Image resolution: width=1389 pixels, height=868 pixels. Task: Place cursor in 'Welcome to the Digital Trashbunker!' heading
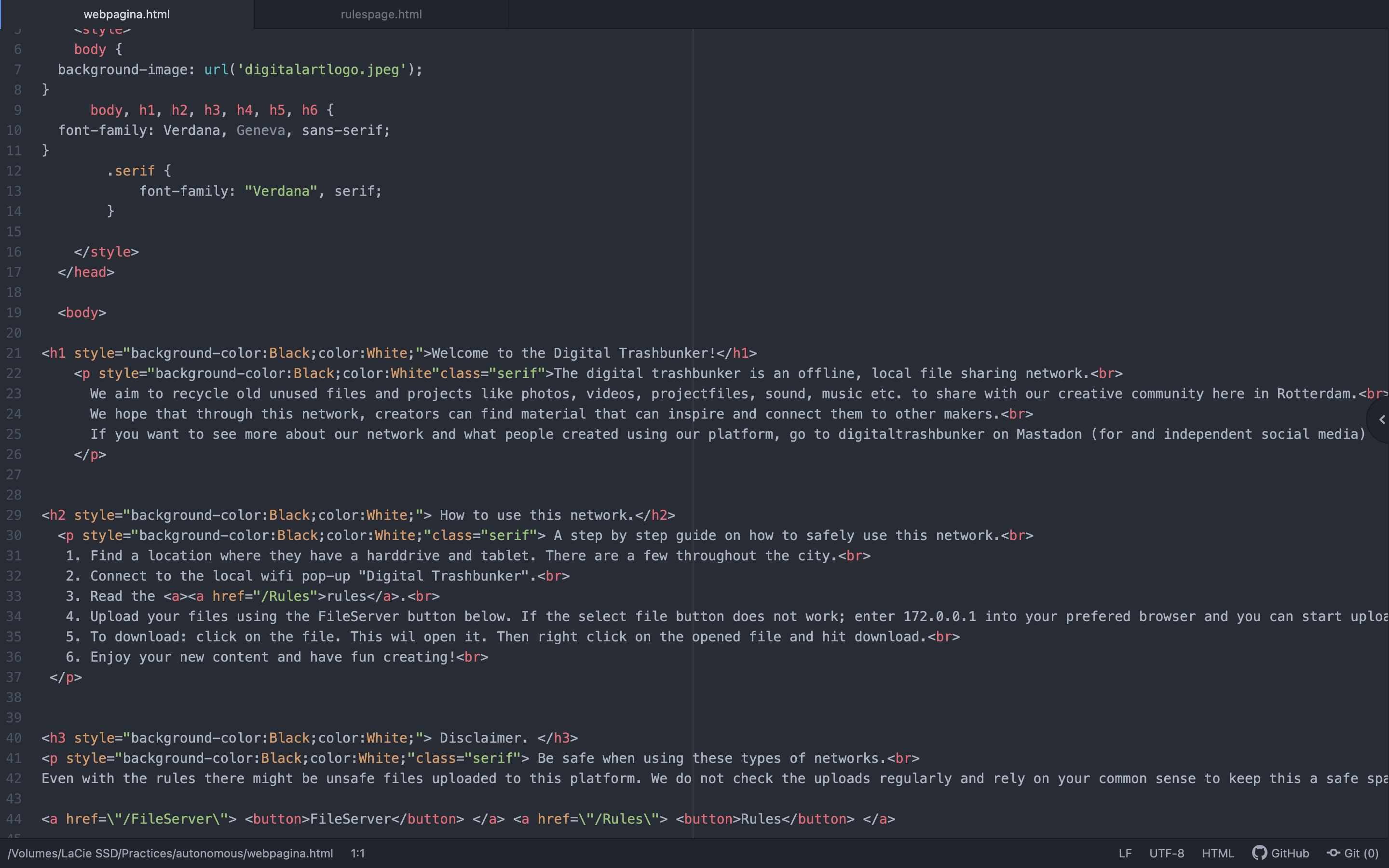[574, 353]
